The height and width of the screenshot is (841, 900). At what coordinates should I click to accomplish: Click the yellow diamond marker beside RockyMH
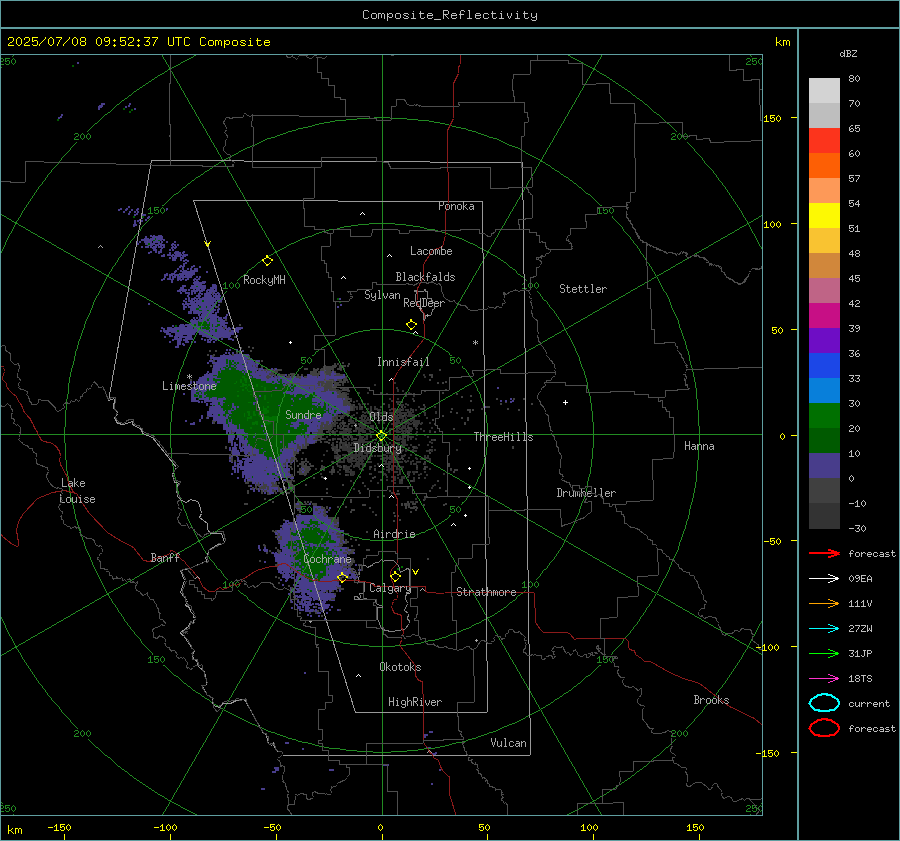point(267,261)
